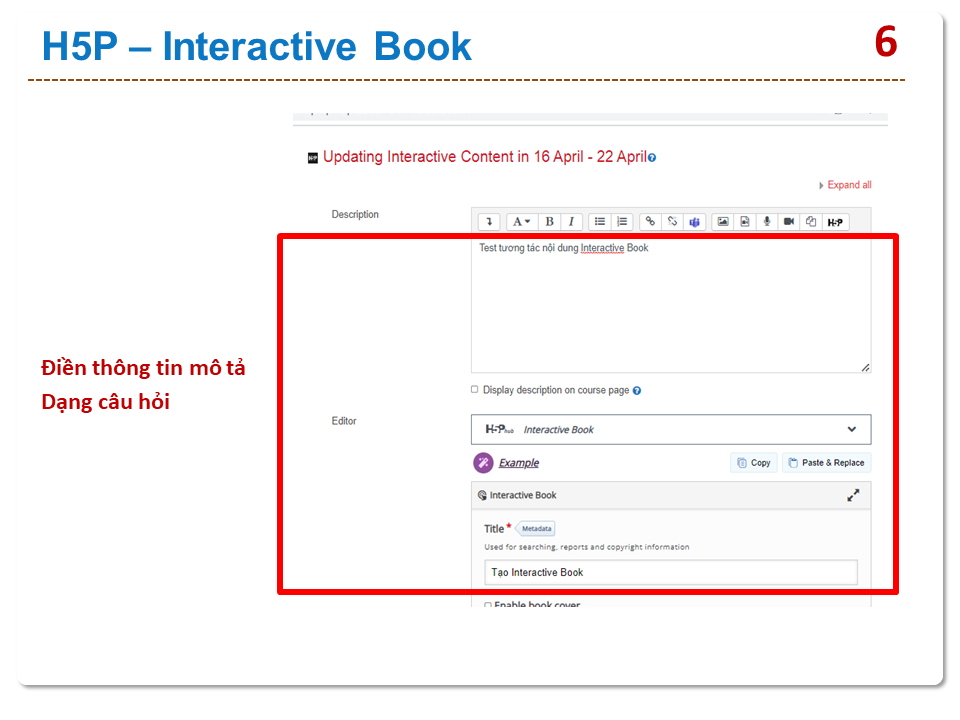Enable Display description on course page
Image resolution: width=960 pixels, height=720 pixels.
[x=475, y=390]
